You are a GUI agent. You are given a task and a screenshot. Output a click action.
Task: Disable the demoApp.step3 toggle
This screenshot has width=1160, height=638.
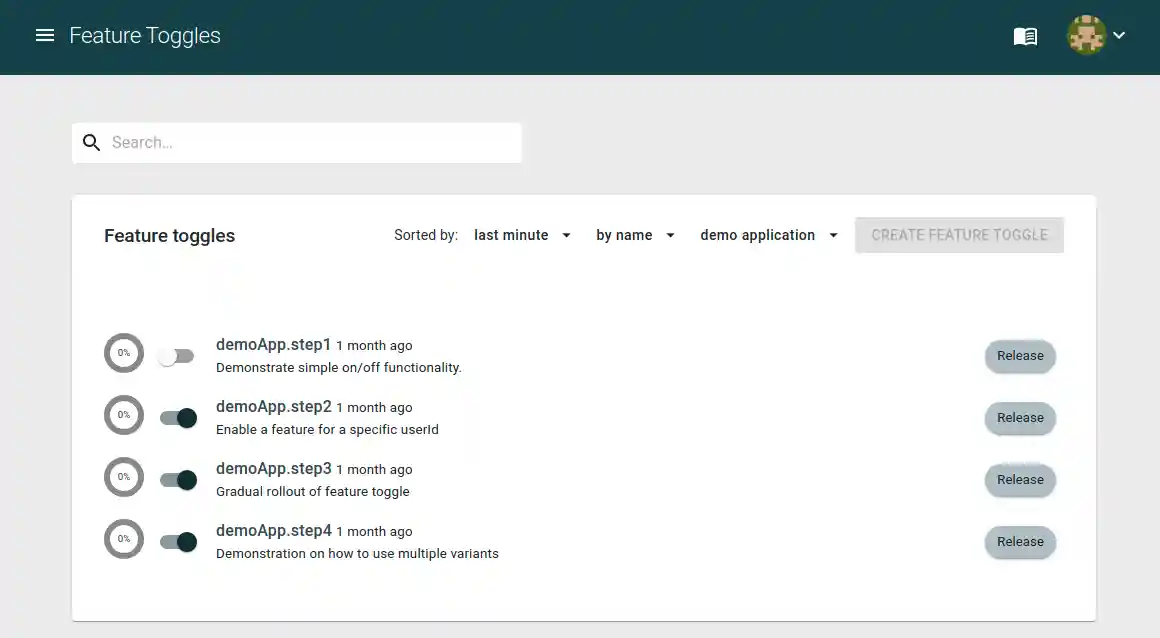(x=177, y=479)
